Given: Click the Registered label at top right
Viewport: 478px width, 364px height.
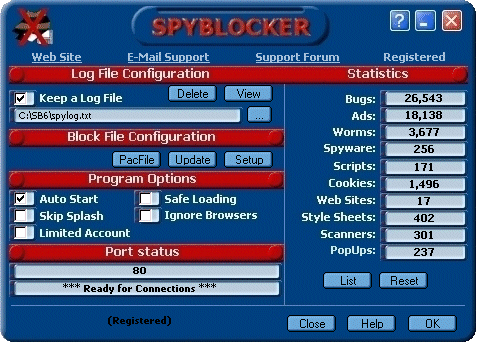Looking at the screenshot, I should pyautogui.click(x=414, y=57).
